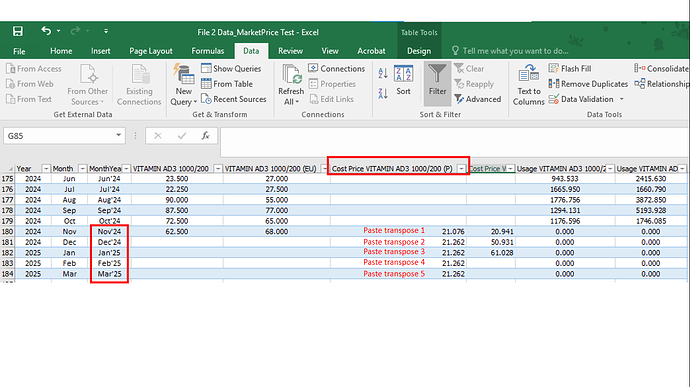Open the Sort dialog icon
The height and width of the screenshot is (387, 690).
403,80
